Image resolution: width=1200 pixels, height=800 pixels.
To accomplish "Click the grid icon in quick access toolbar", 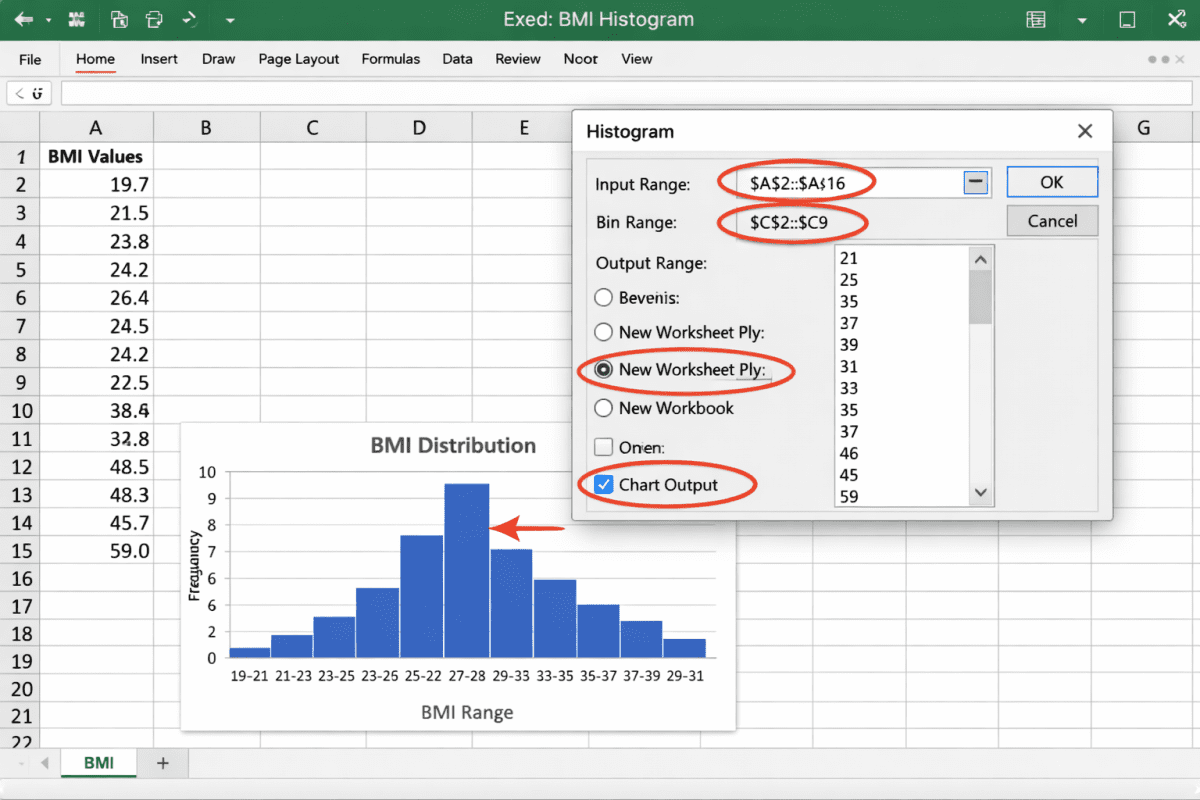I will point(76,20).
